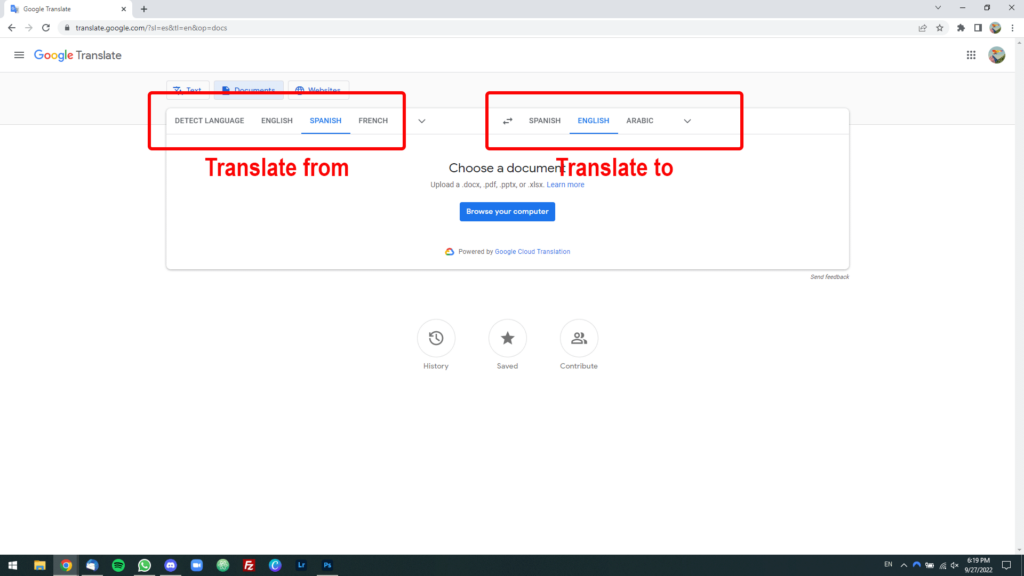Open translation History
Screen dimensions: 1024x576
click(436, 338)
